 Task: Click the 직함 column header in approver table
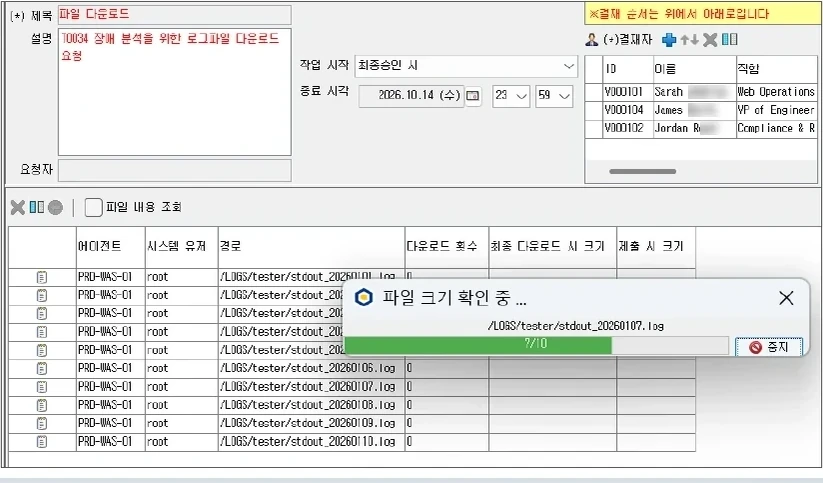point(776,69)
